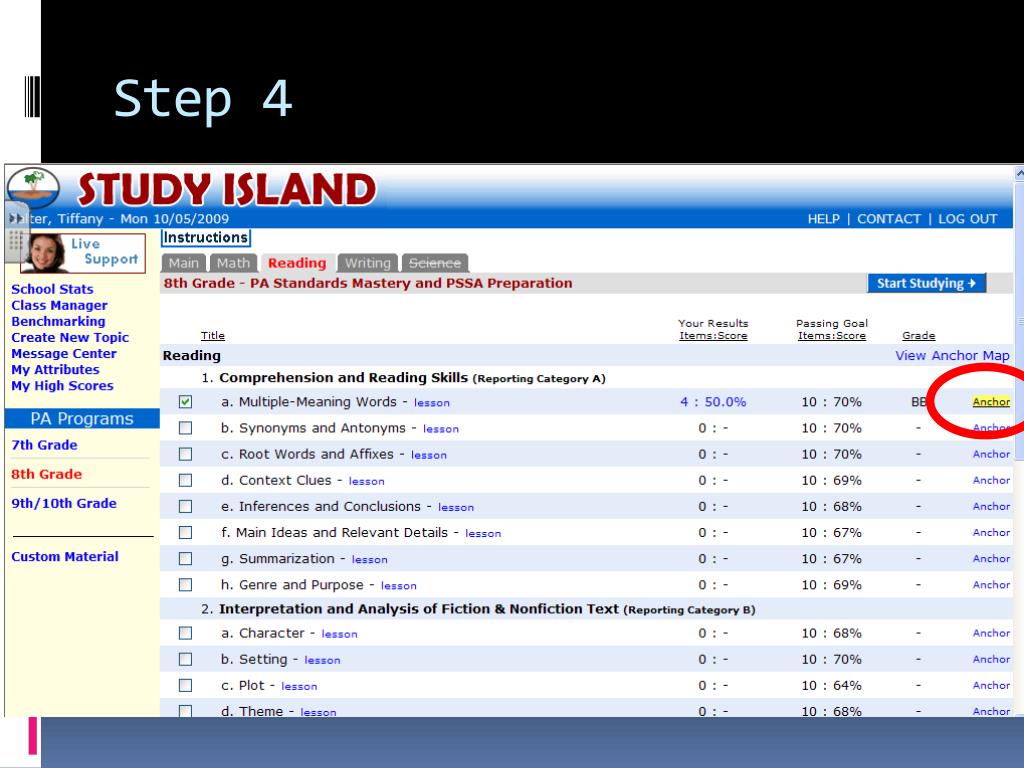Screen dimensions: 1024x768
Task: Sort by the Grade column header
Action: pos(919,336)
